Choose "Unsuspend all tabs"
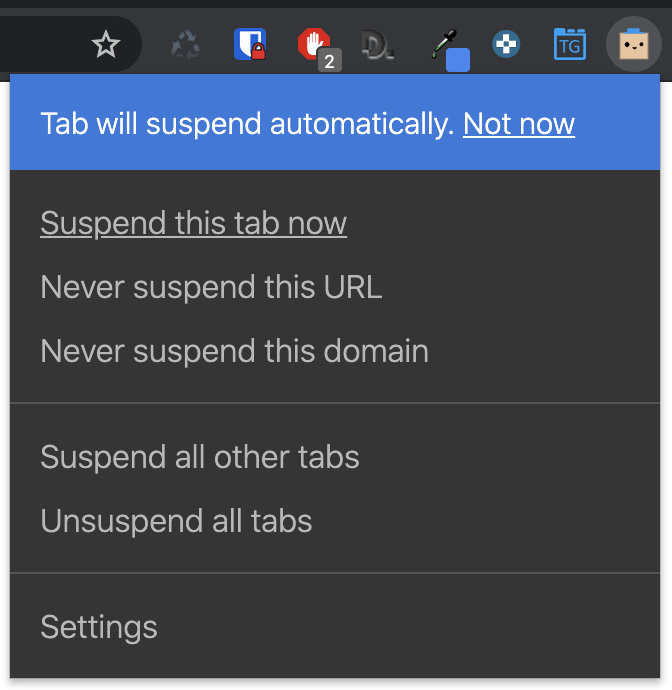This screenshot has width=672, height=690. click(176, 522)
